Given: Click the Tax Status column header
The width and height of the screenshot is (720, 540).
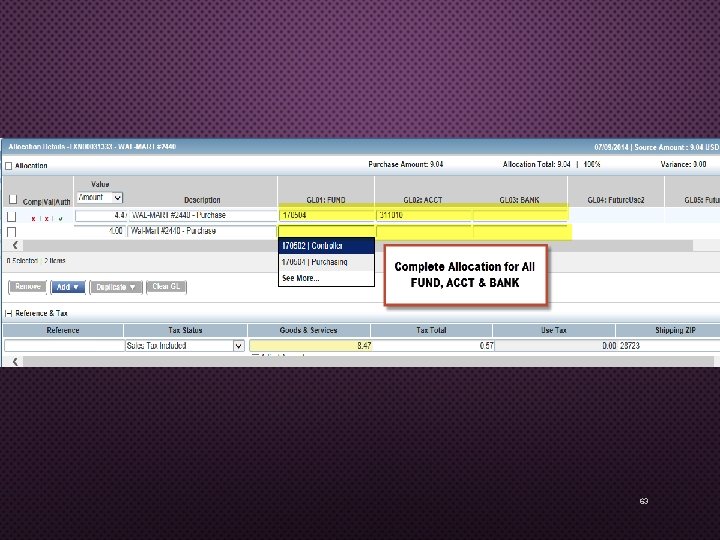Looking at the screenshot, I should [186, 330].
